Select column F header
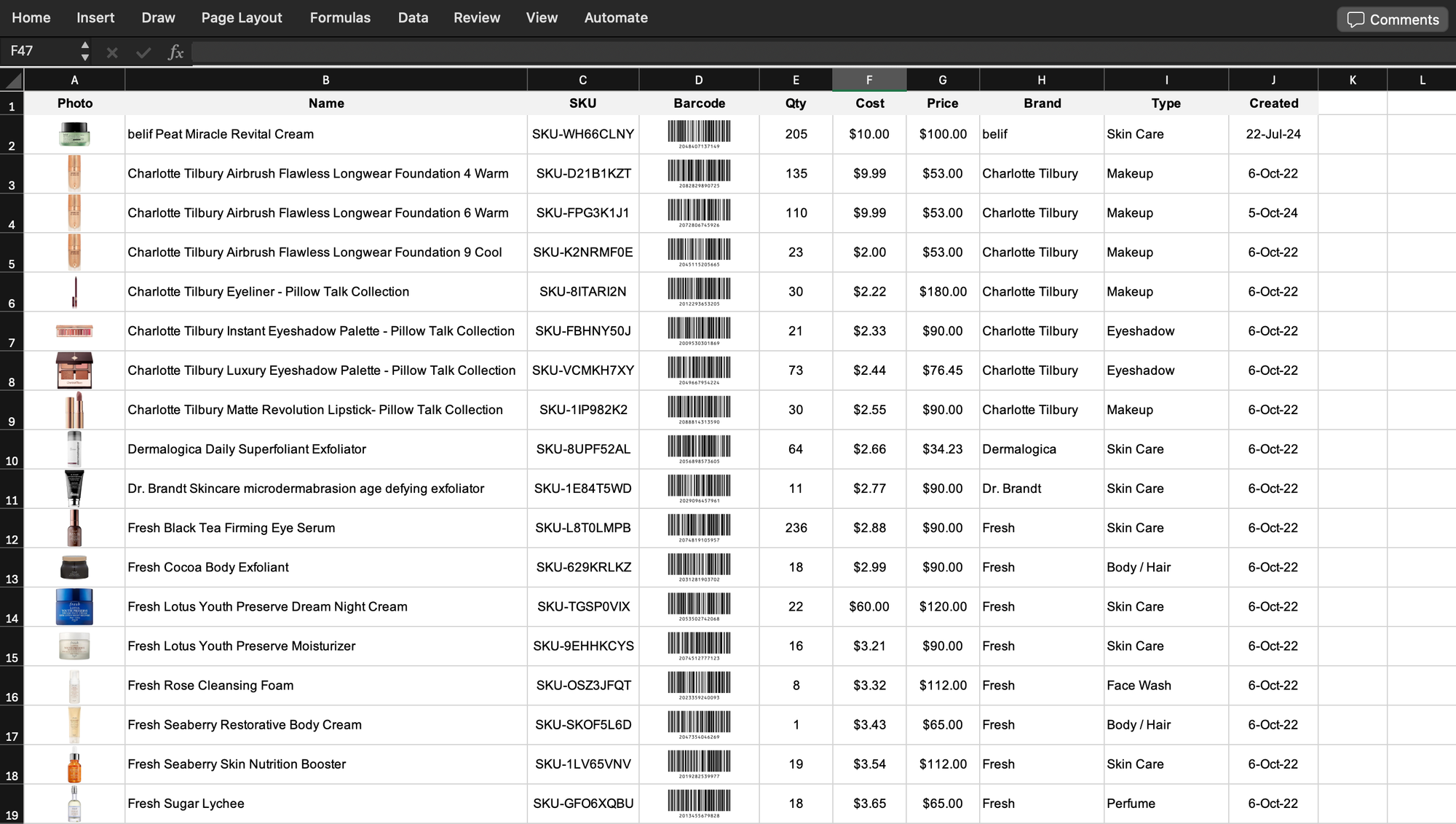Viewport: 1456px width, 824px height. click(x=869, y=80)
